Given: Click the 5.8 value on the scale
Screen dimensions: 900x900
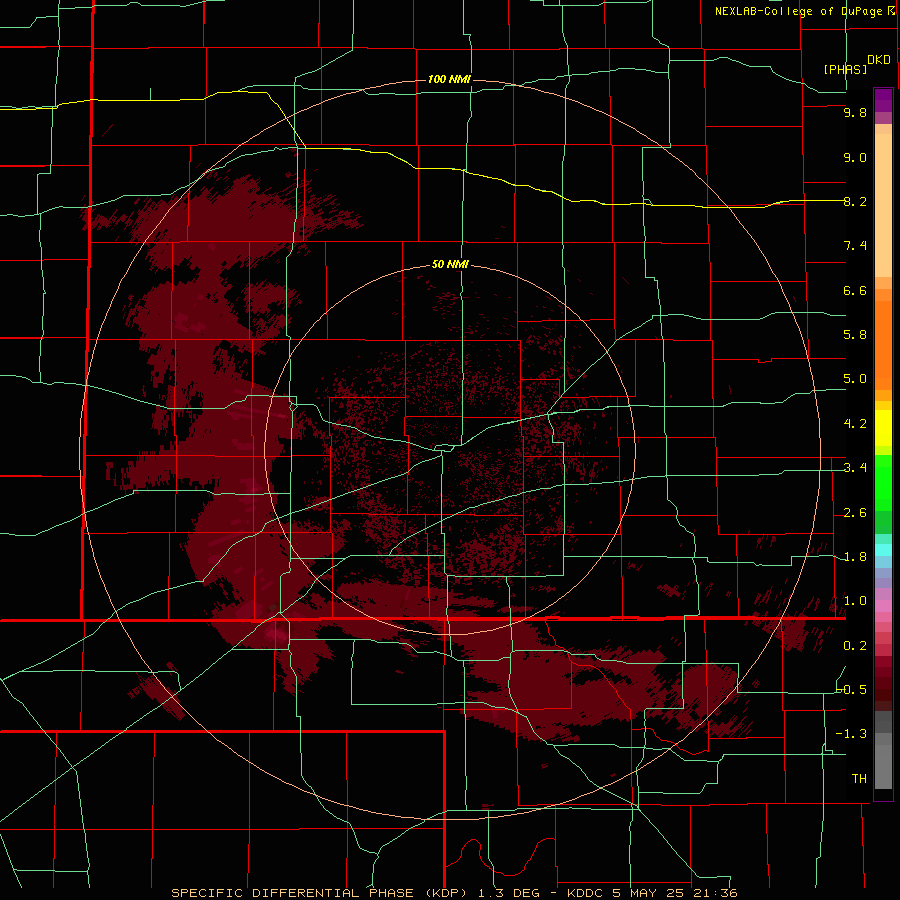Looking at the screenshot, I should pos(855,335).
